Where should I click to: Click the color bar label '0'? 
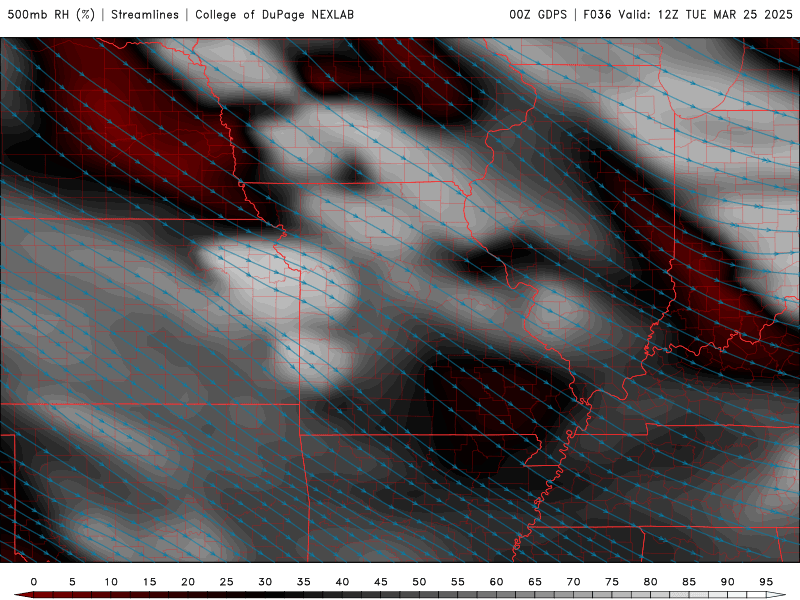(34, 582)
